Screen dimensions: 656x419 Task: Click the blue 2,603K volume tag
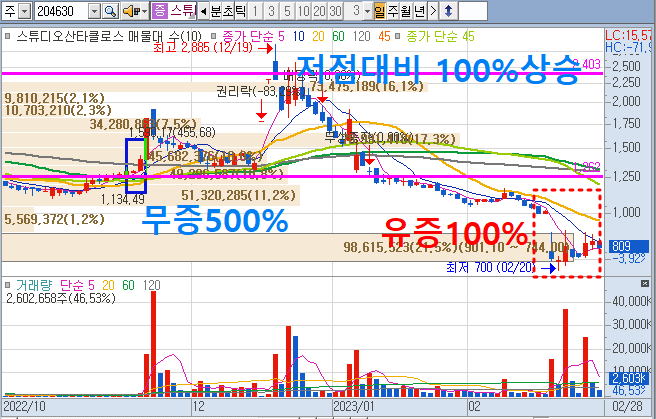628,378
